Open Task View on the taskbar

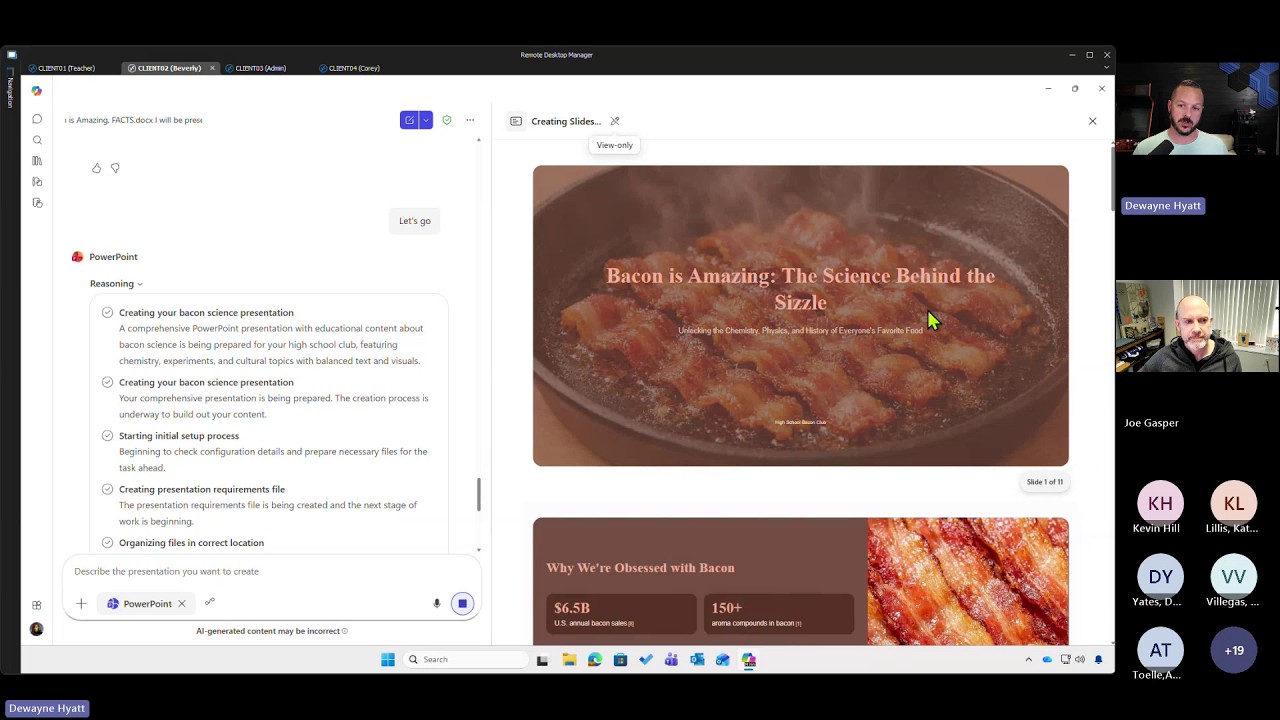click(542, 660)
